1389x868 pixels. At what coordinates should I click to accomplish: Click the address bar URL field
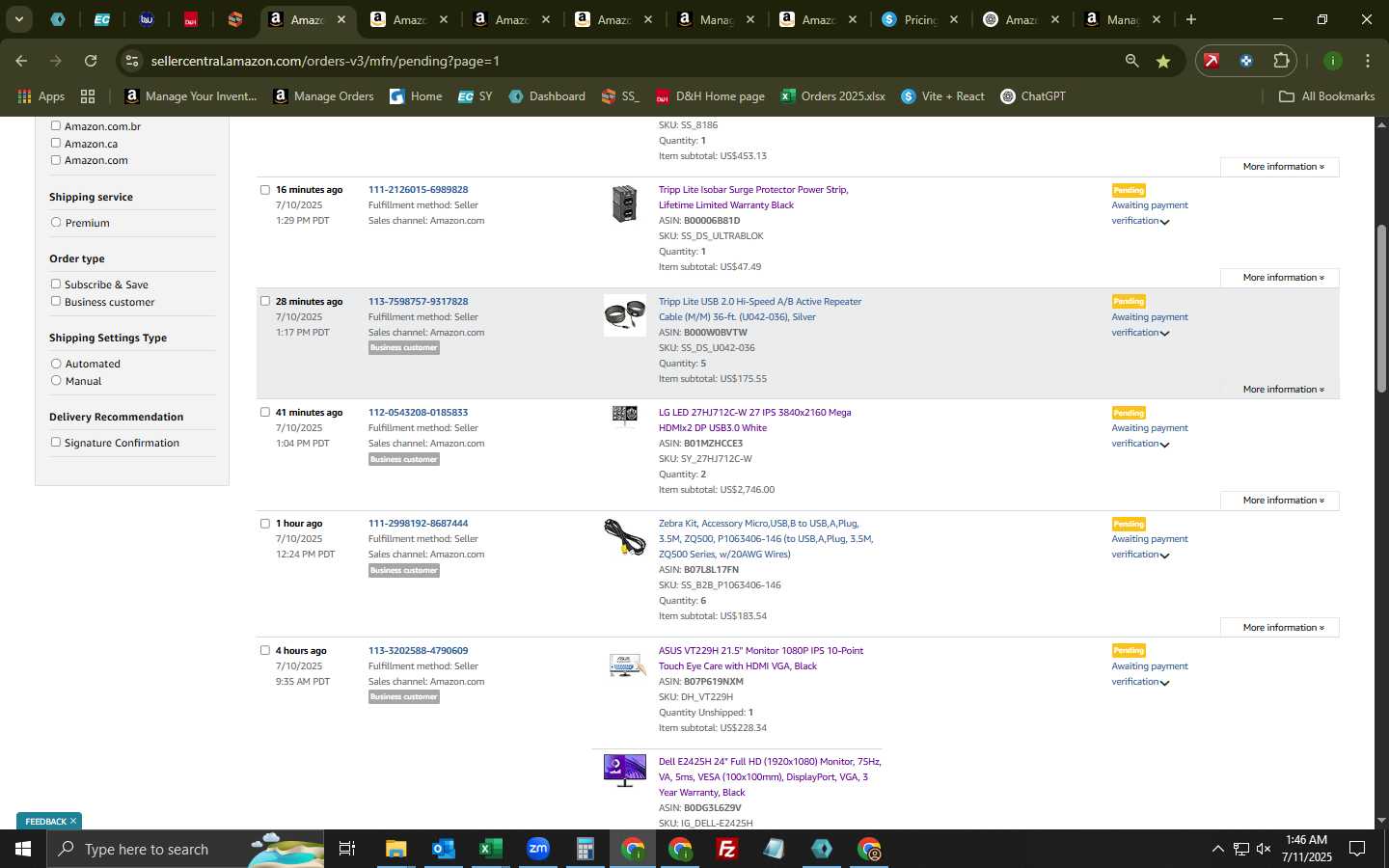[x=627, y=61]
